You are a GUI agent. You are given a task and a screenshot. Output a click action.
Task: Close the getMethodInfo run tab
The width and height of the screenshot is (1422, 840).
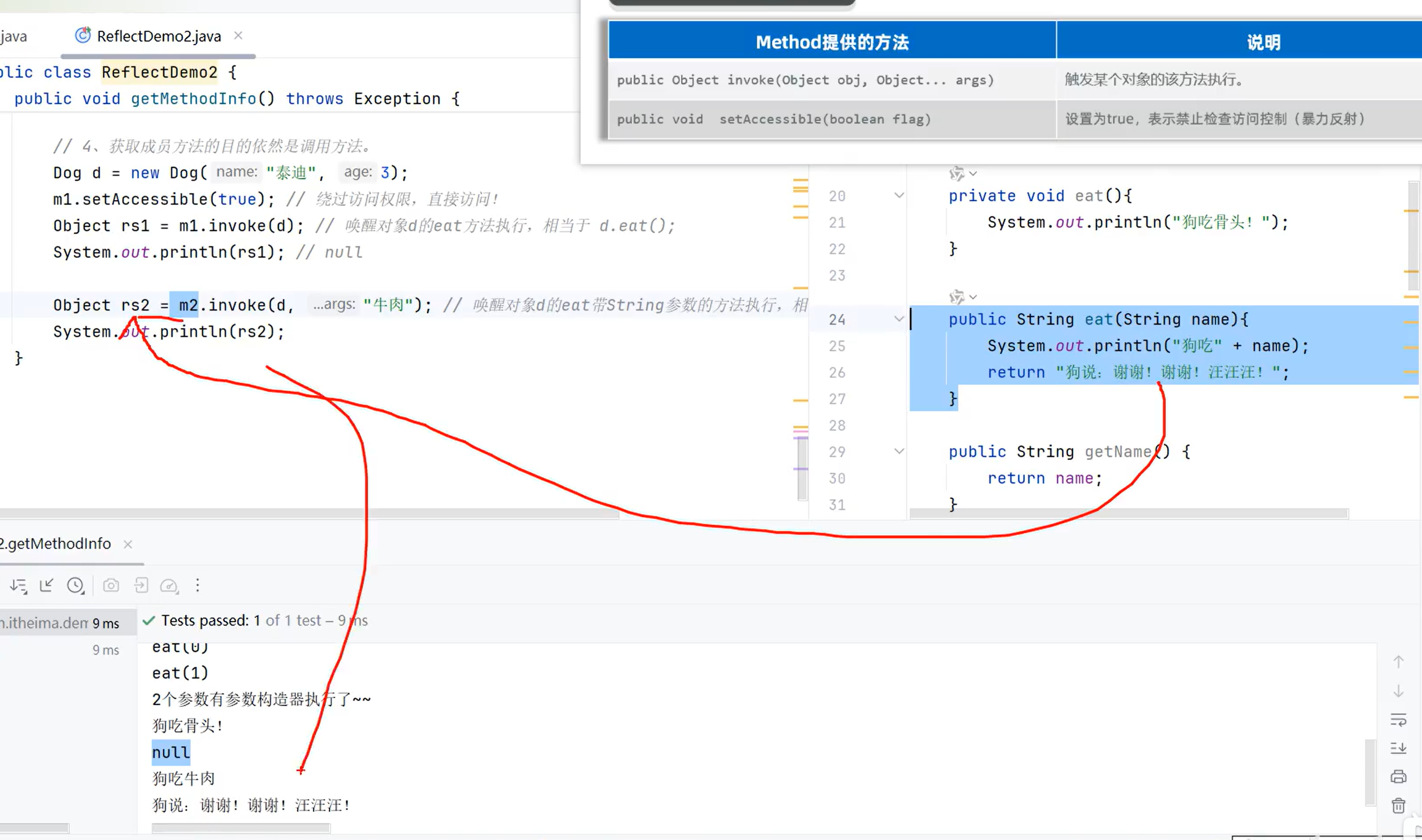[x=128, y=544]
